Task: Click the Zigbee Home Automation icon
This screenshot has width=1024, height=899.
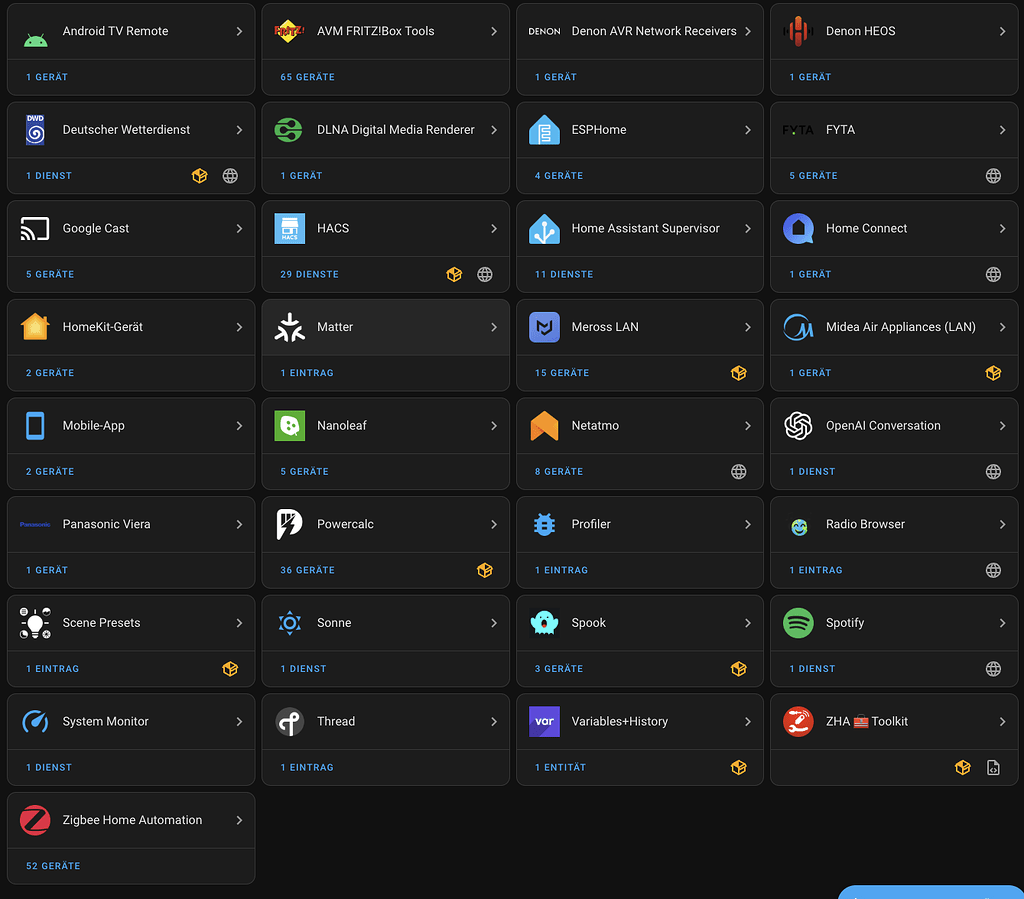Action: click(x=34, y=820)
